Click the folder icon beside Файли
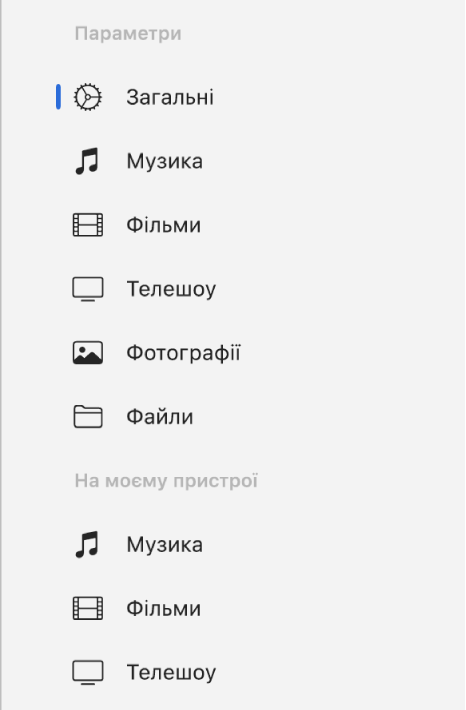 88,417
